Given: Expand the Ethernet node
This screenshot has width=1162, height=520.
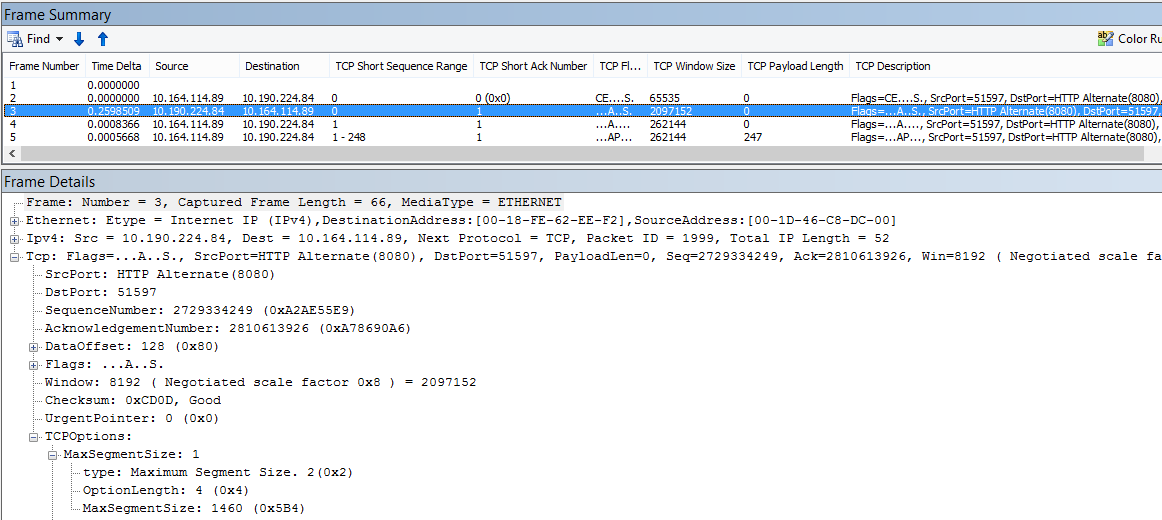Looking at the screenshot, I should (x=14, y=221).
